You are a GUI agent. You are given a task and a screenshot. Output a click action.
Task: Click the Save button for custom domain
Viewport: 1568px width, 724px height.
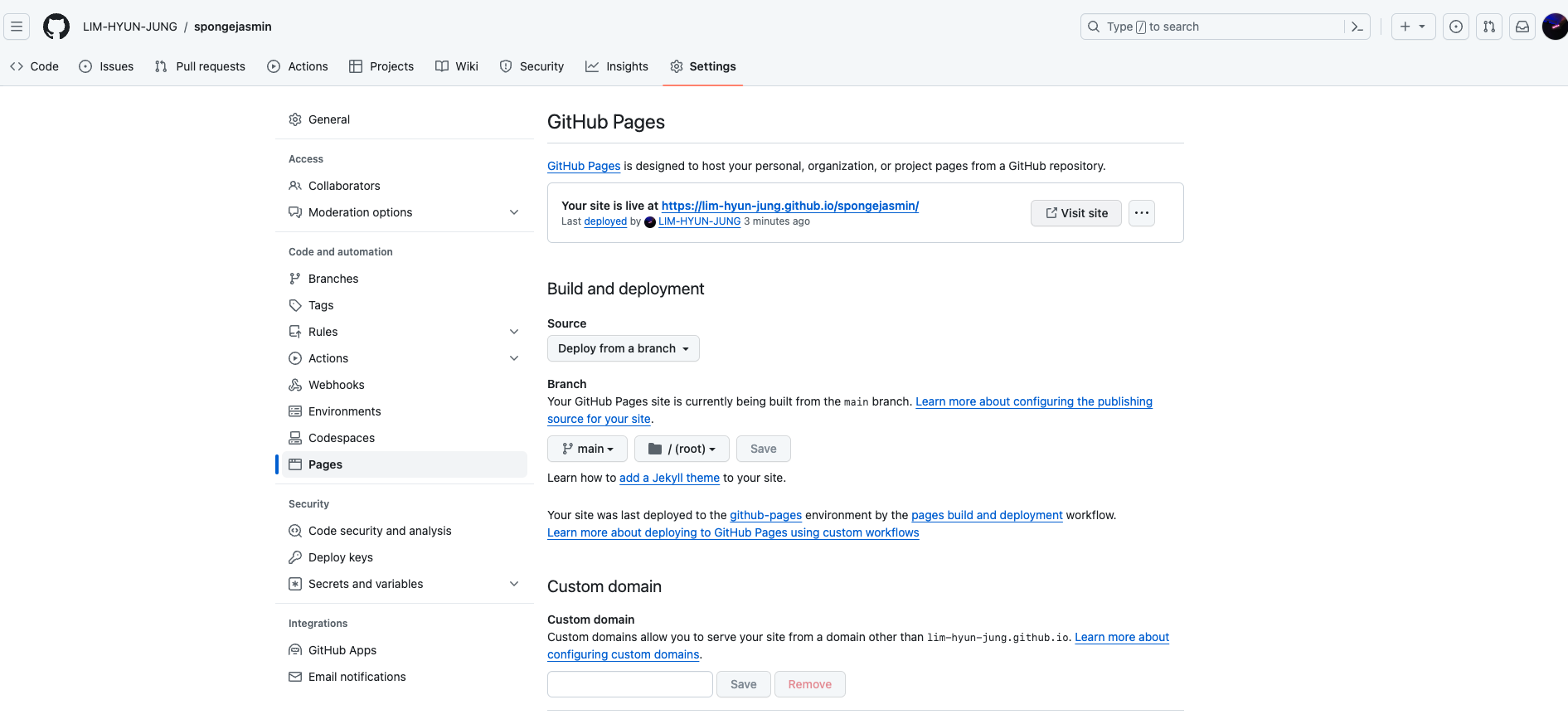point(744,684)
